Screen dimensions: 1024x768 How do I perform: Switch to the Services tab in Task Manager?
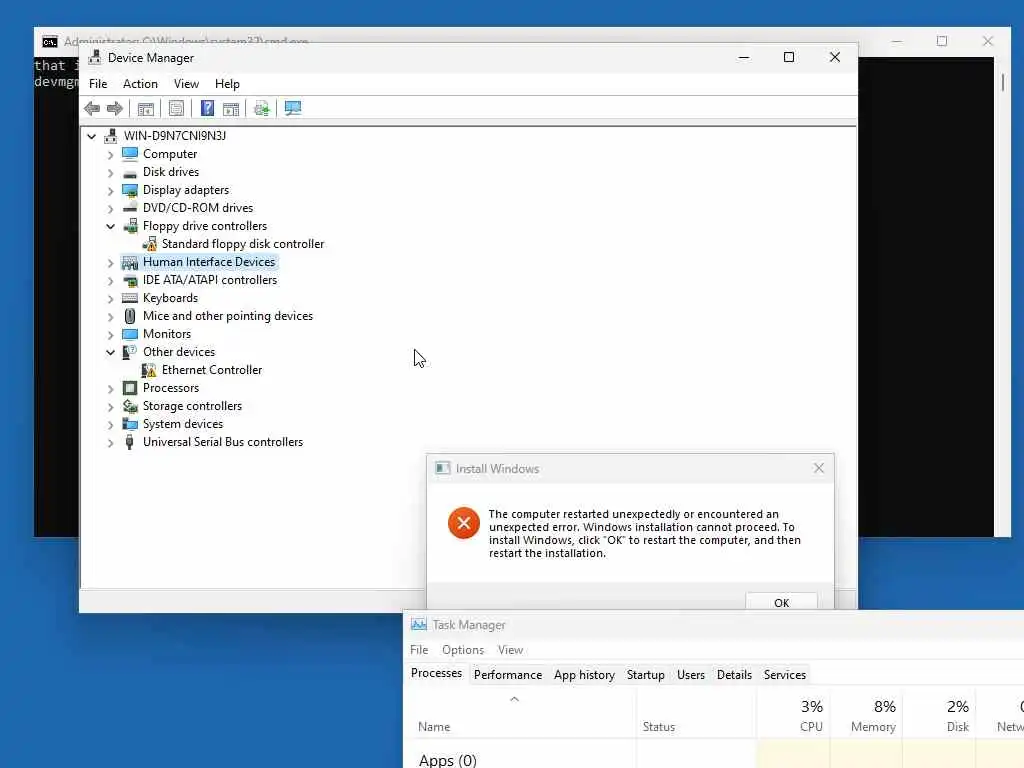(x=785, y=675)
